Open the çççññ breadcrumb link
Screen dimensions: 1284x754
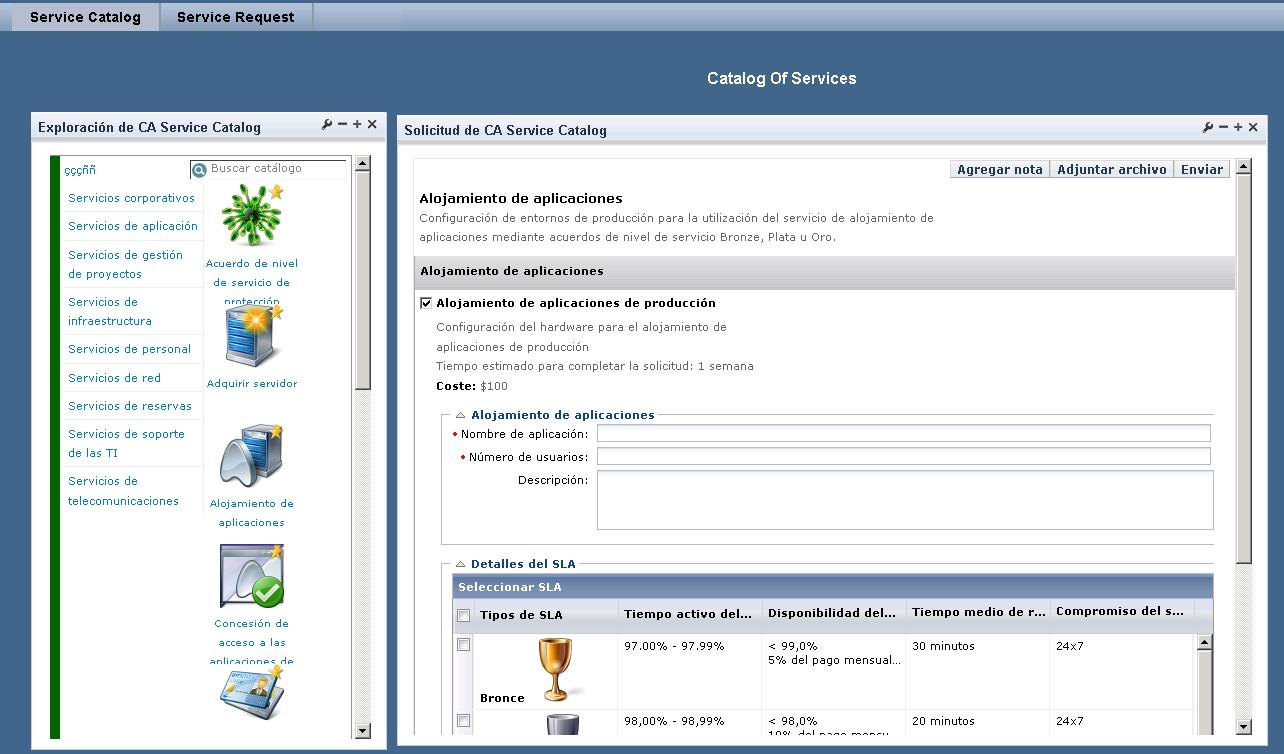pyautogui.click(x=80, y=170)
